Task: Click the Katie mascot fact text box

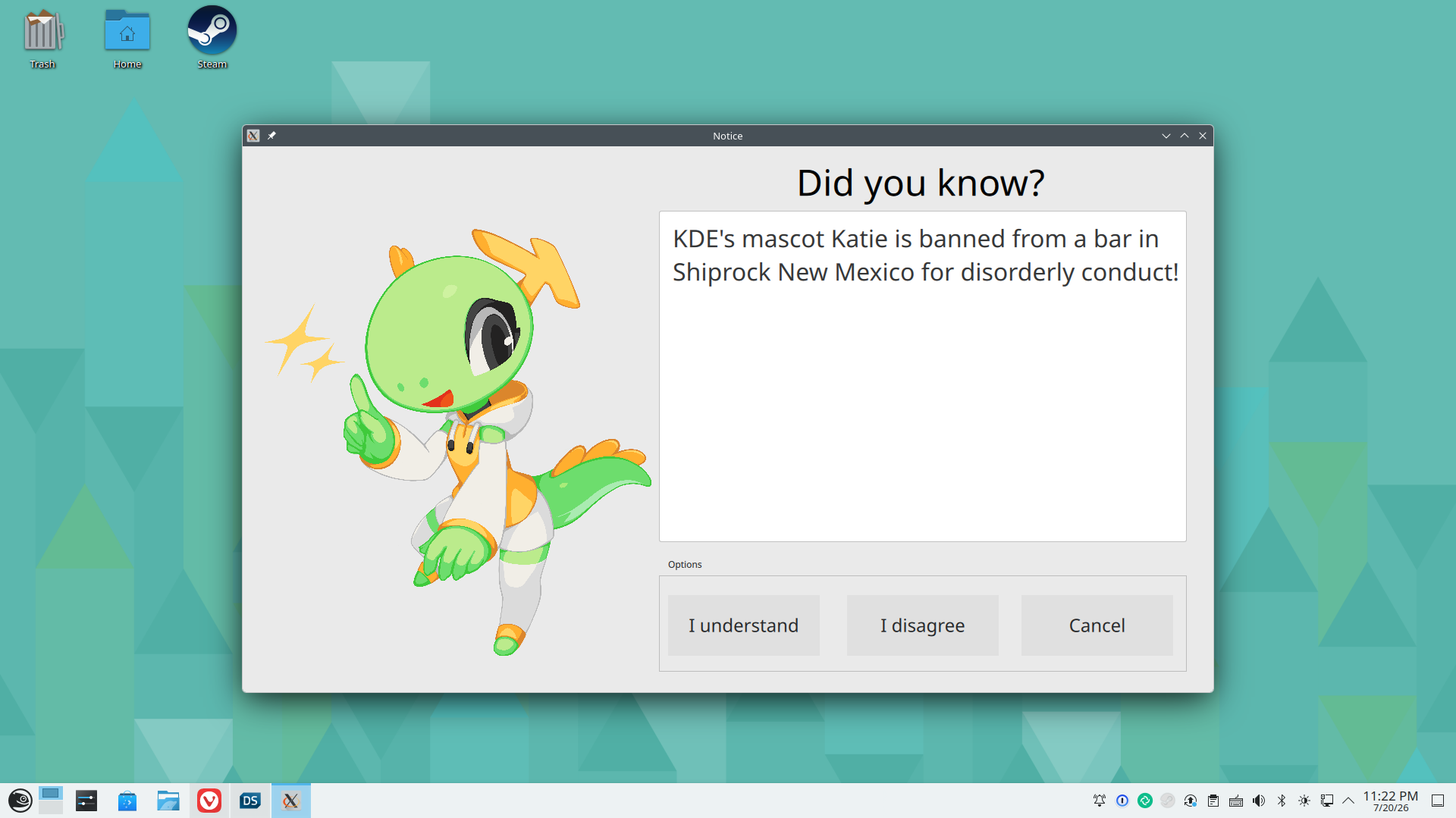Action: tap(922, 376)
